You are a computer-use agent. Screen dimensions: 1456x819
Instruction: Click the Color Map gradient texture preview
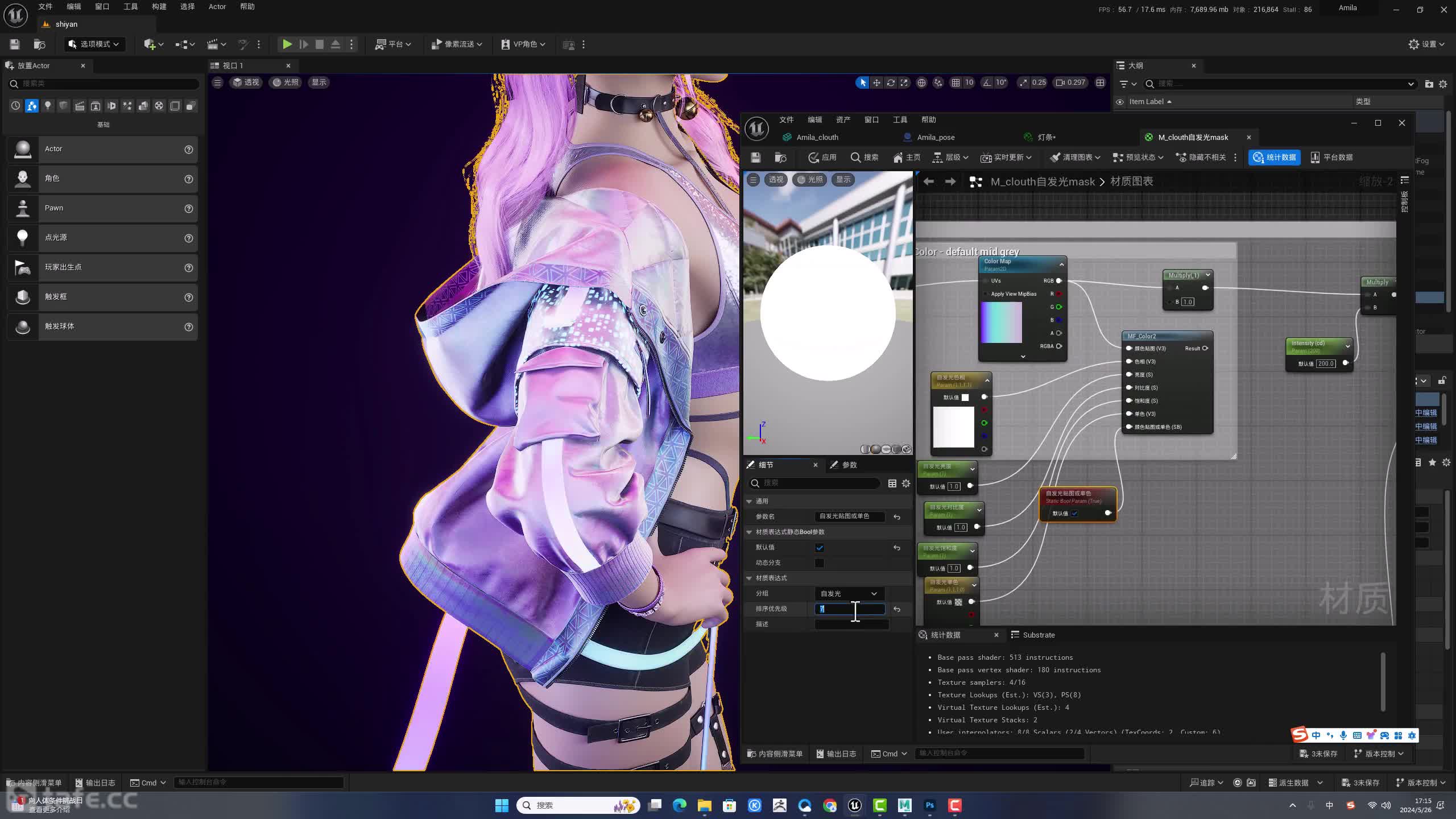tap(1002, 322)
